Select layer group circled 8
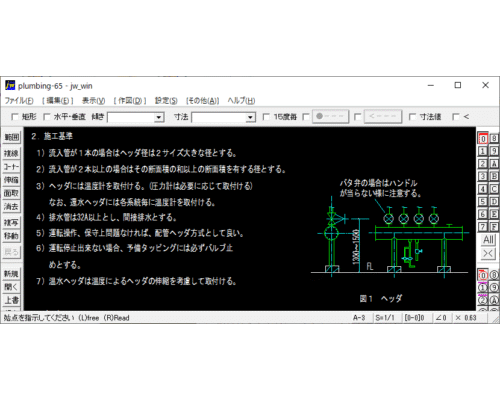The width and height of the screenshot is (500, 400). click(x=494, y=275)
